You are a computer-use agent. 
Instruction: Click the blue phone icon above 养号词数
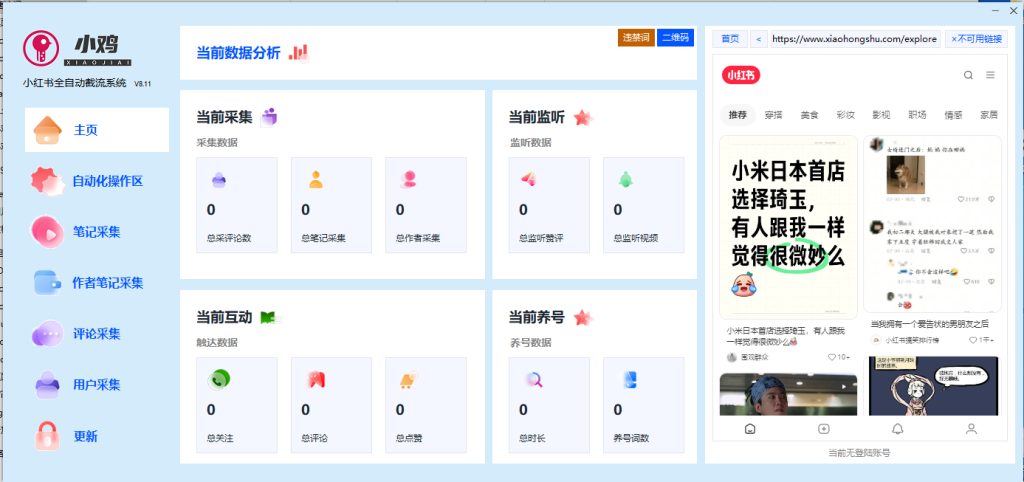(630, 379)
